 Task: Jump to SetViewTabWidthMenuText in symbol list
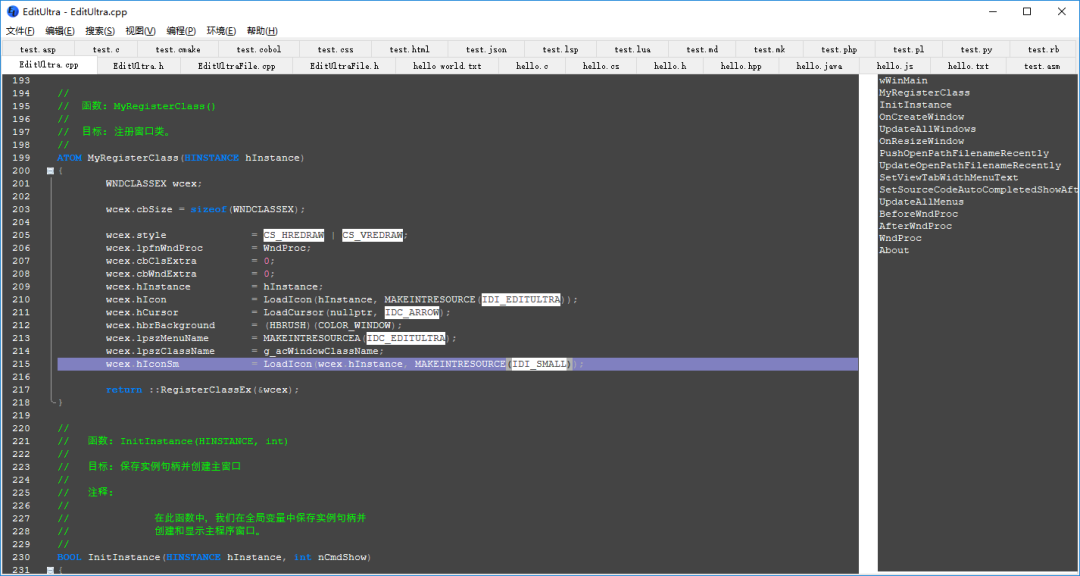(948, 178)
